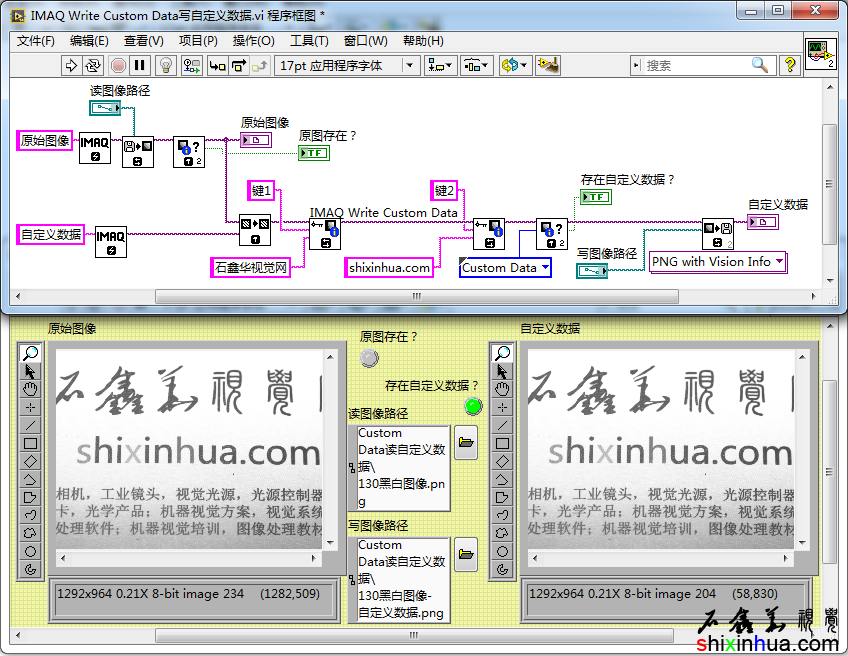Clean up the diagram with the broom icon
This screenshot has width=848, height=656.
click(x=548, y=66)
